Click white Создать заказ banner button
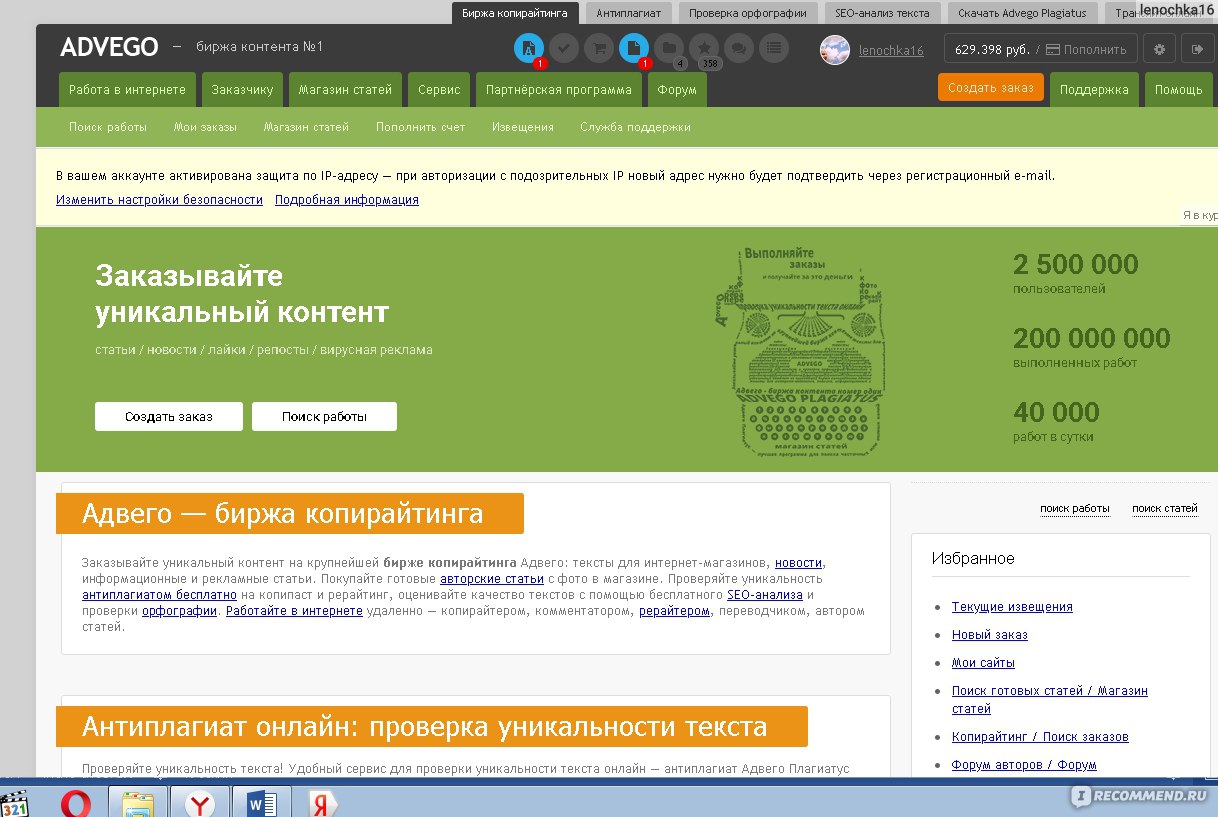The width and height of the screenshot is (1218, 817). (x=169, y=416)
